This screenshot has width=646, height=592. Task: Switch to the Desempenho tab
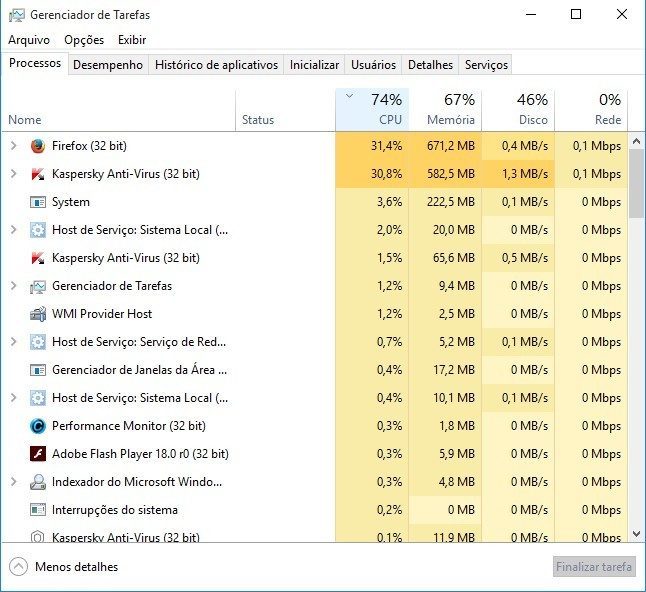click(x=108, y=65)
